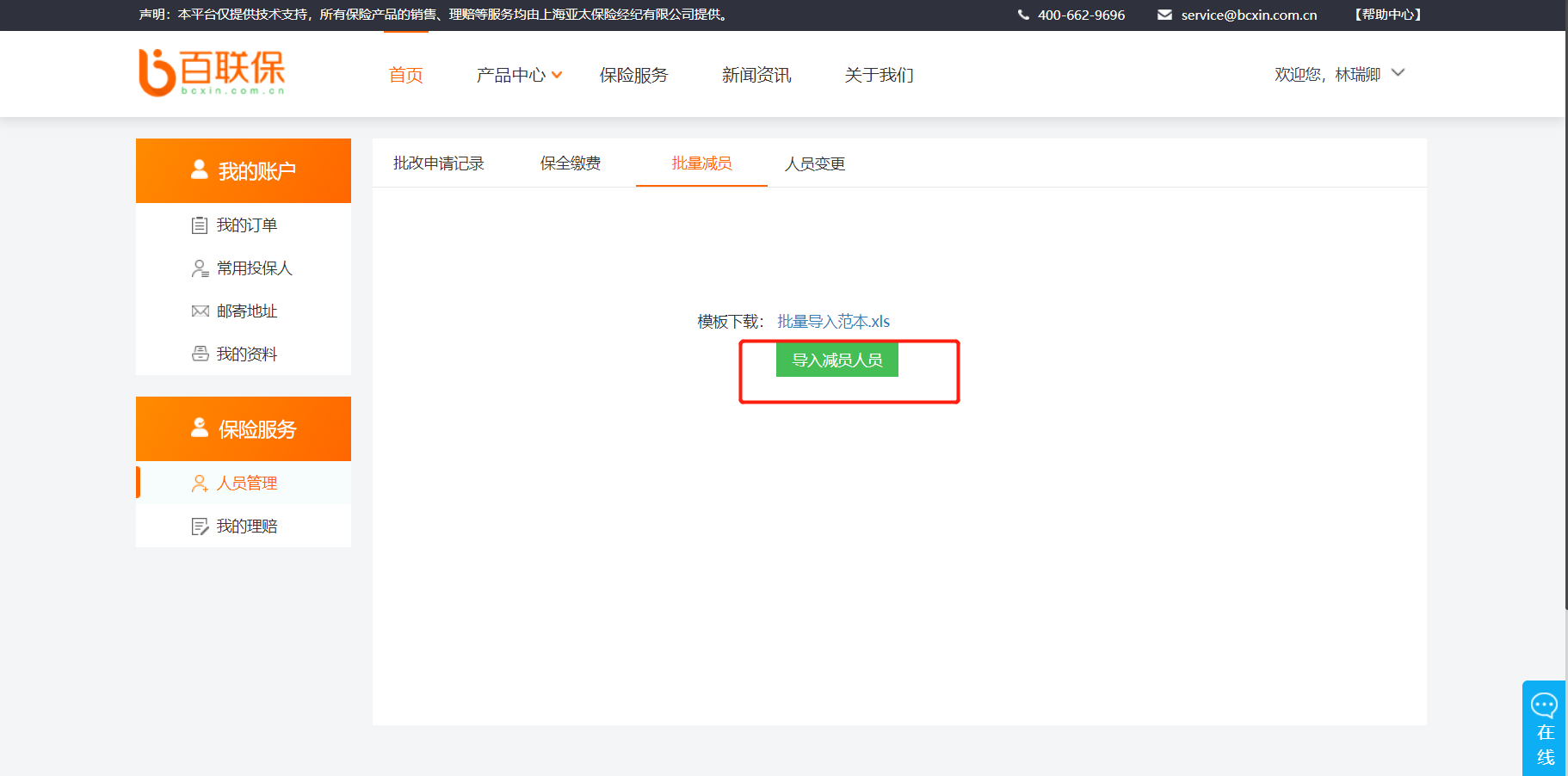The image size is (1568, 776).
Task: Switch to the 保全缴费 tab
Action: (x=570, y=163)
